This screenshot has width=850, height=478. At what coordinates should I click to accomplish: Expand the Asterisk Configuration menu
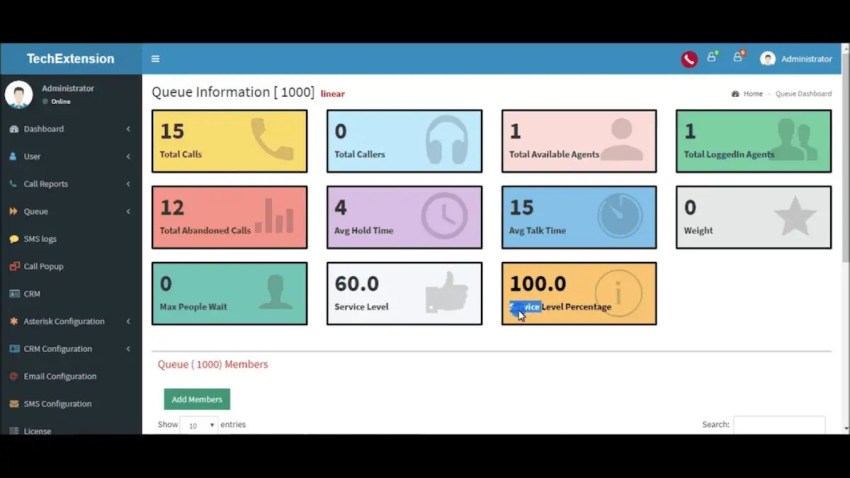70,321
